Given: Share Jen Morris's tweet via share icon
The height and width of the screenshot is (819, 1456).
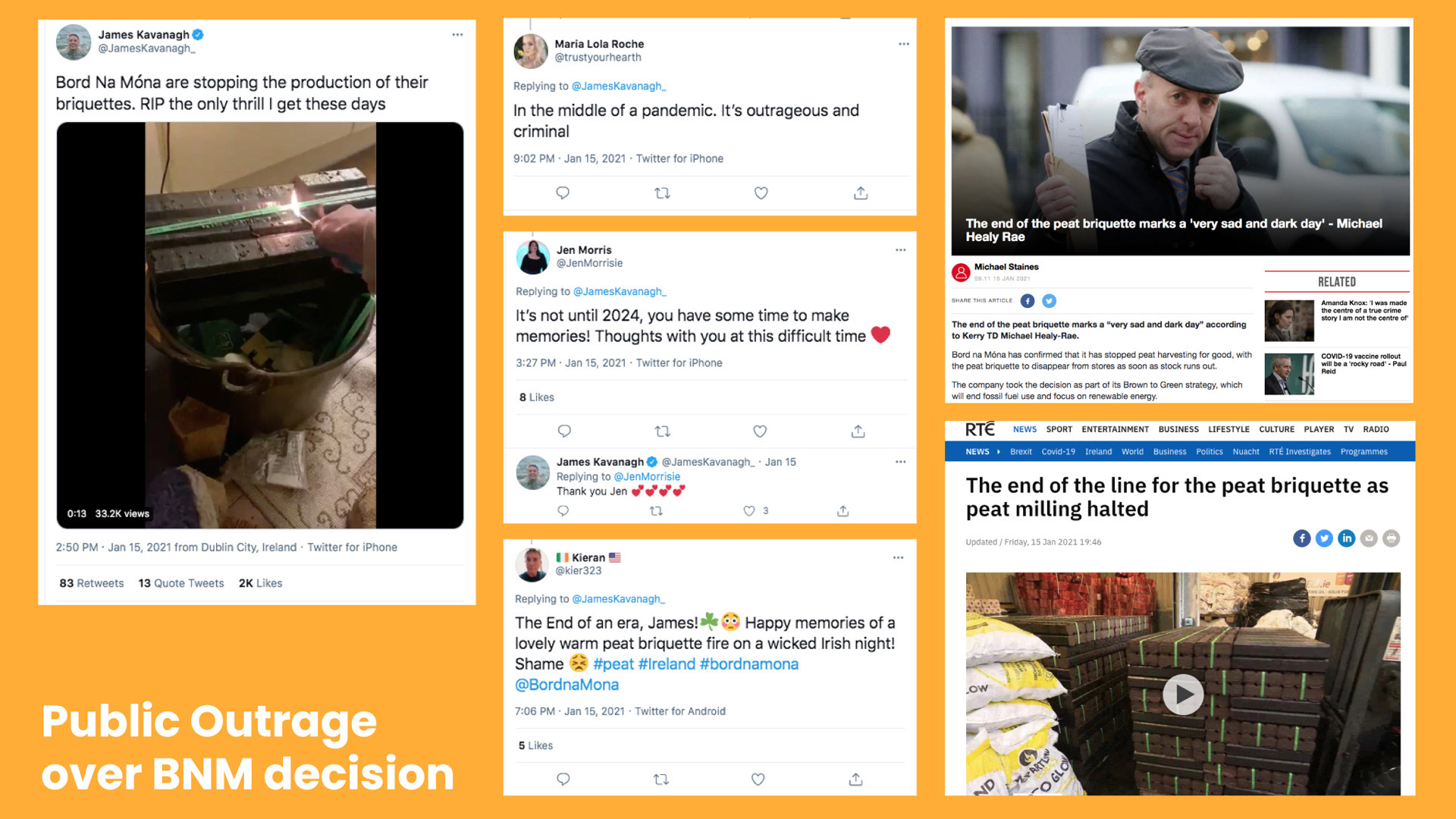Looking at the screenshot, I should (x=858, y=431).
